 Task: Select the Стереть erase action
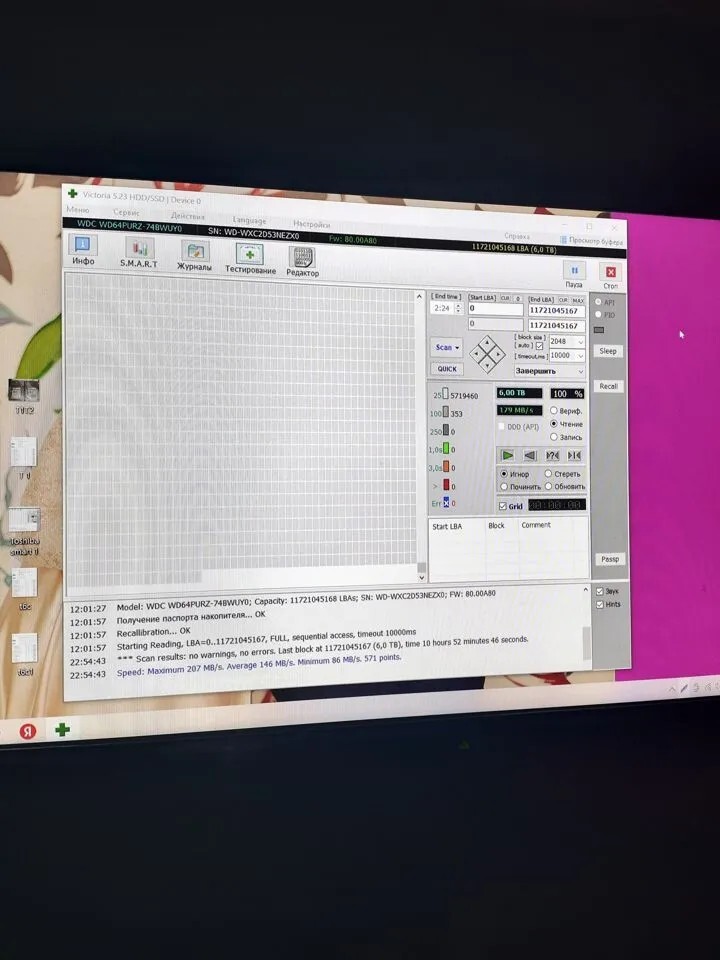pos(548,473)
